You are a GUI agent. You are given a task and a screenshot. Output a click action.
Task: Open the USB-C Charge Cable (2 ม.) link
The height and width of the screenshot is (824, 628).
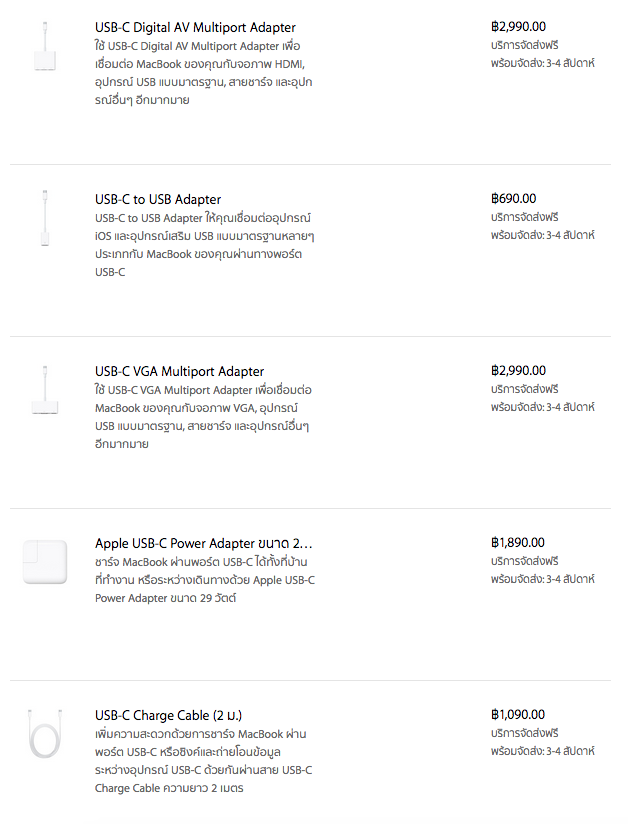pyautogui.click(x=168, y=716)
